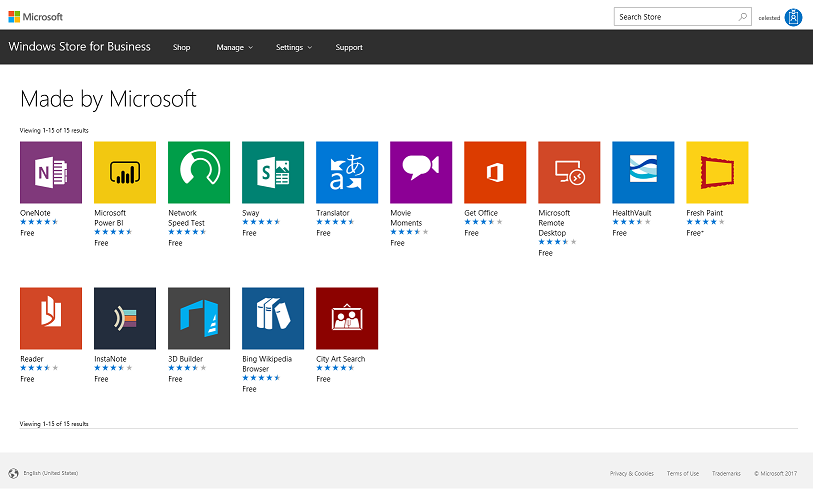The image size is (813, 501).
Task: Click the globe language icon in footer
Action: pos(13,473)
